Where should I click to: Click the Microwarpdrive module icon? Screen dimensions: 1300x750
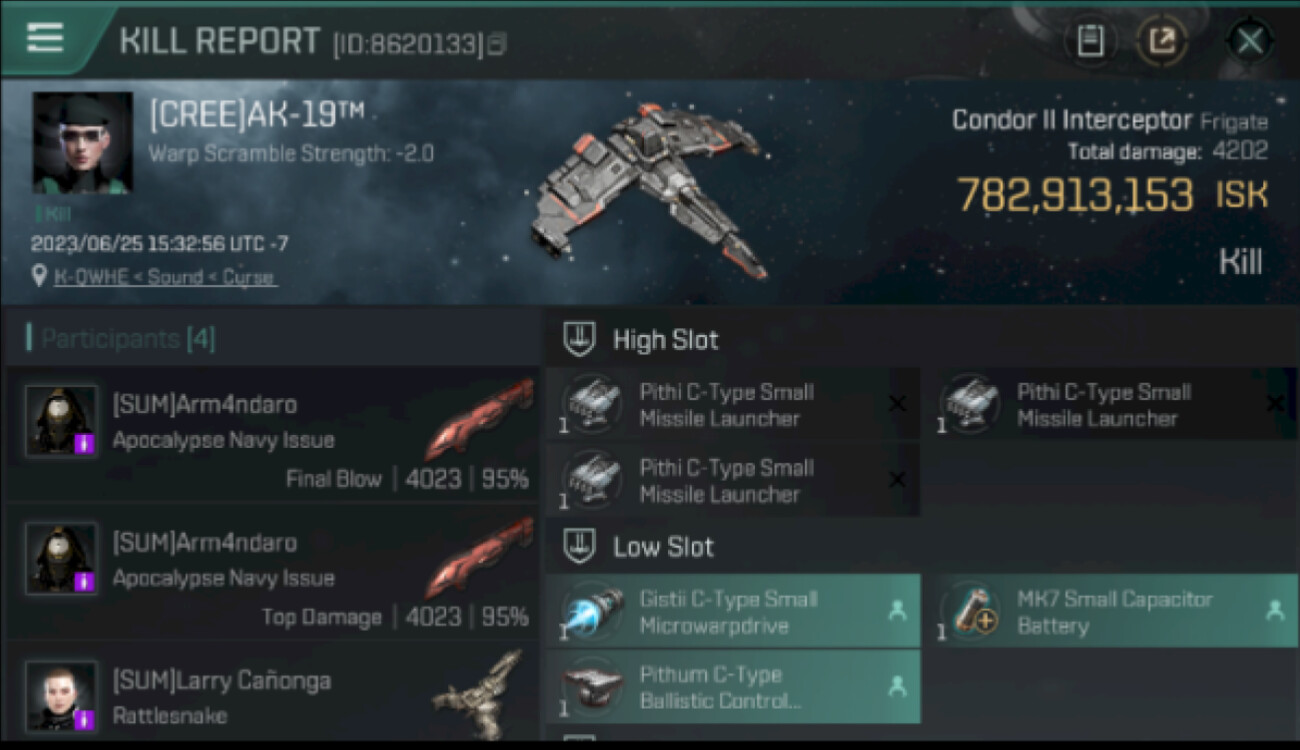(x=594, y=610)
